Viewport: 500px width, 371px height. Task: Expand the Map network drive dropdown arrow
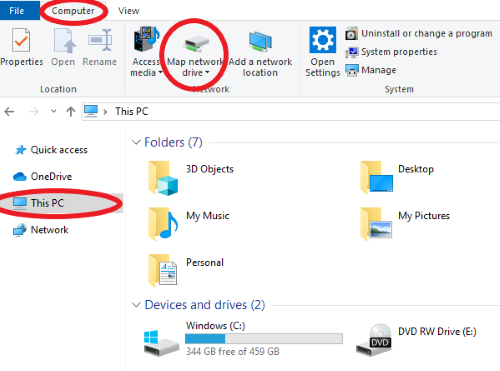[207, 72]
